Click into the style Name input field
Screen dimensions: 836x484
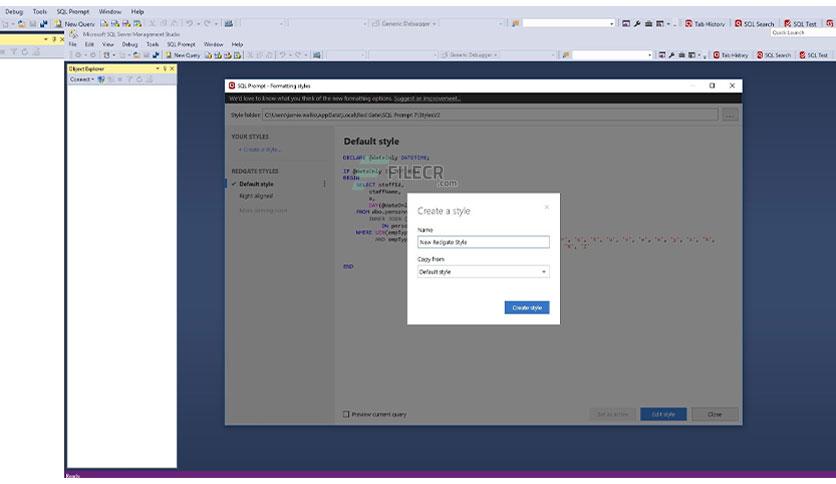[483, 242]
